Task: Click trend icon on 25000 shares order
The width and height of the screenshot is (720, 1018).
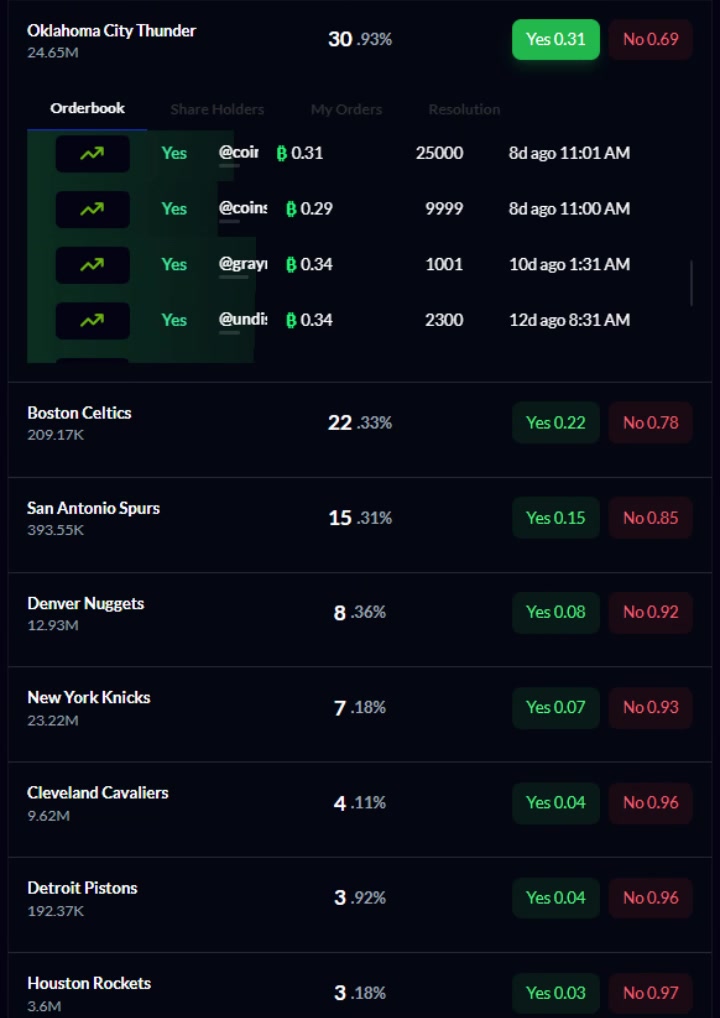Action: click(x=92, y=154)
